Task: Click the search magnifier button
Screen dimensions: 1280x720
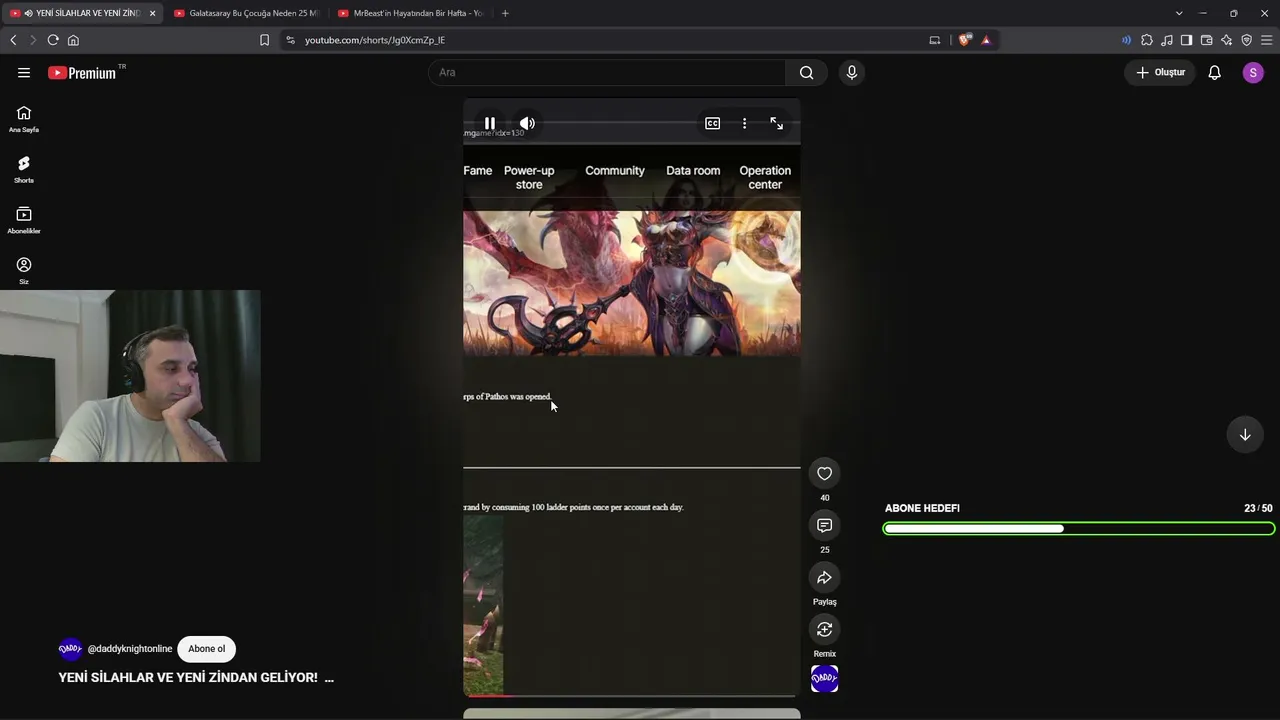Action: pyautogui.click(x=807, y=72)
